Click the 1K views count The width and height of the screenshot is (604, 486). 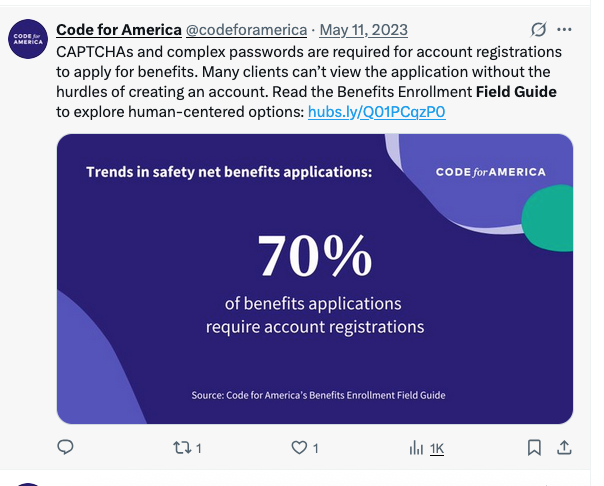(437, 449)
